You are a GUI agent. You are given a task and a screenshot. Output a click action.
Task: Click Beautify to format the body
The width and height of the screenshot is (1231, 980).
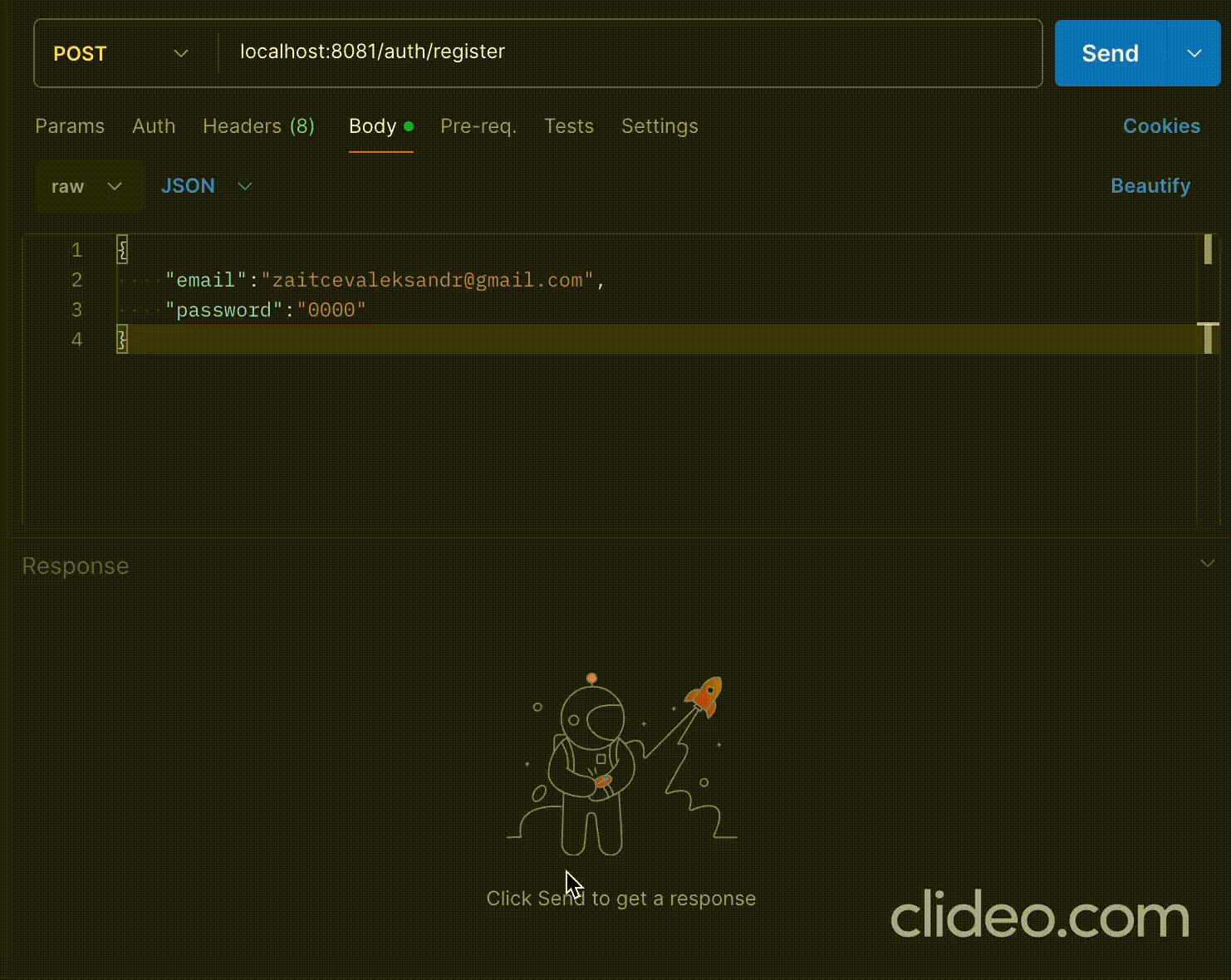point(1150,186)
